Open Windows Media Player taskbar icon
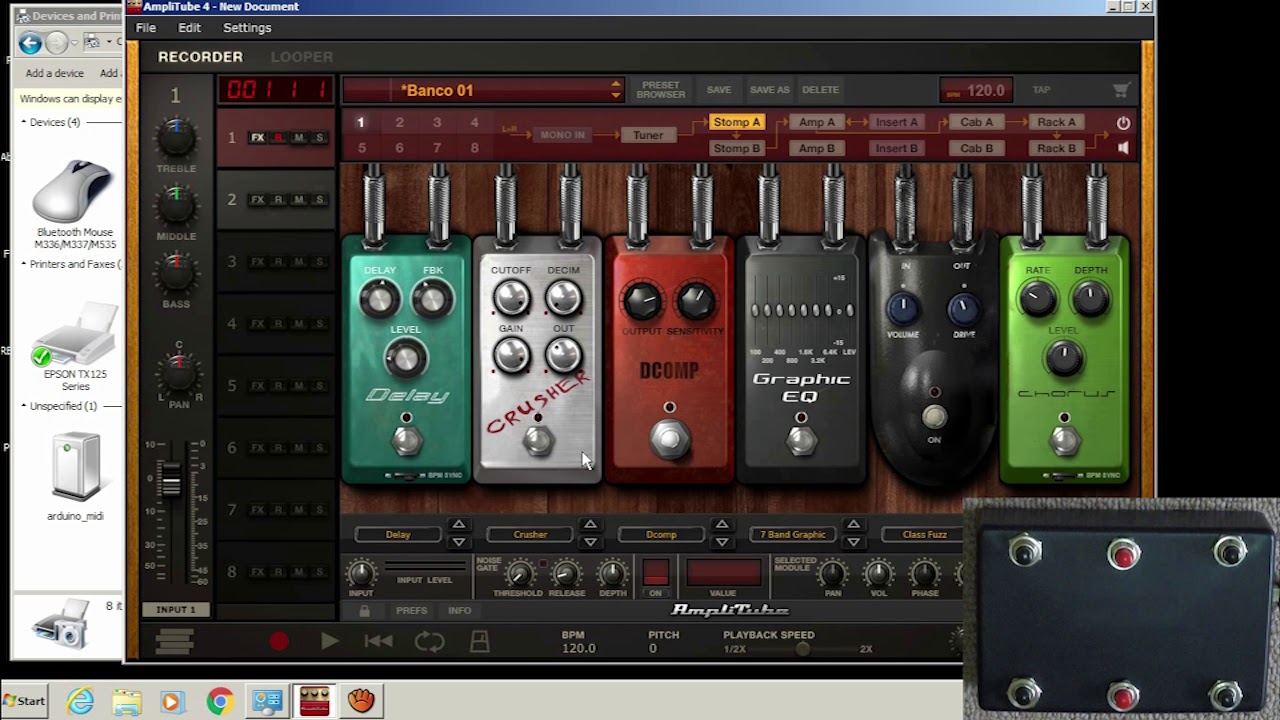1280x720 pixels. (172, 701)
